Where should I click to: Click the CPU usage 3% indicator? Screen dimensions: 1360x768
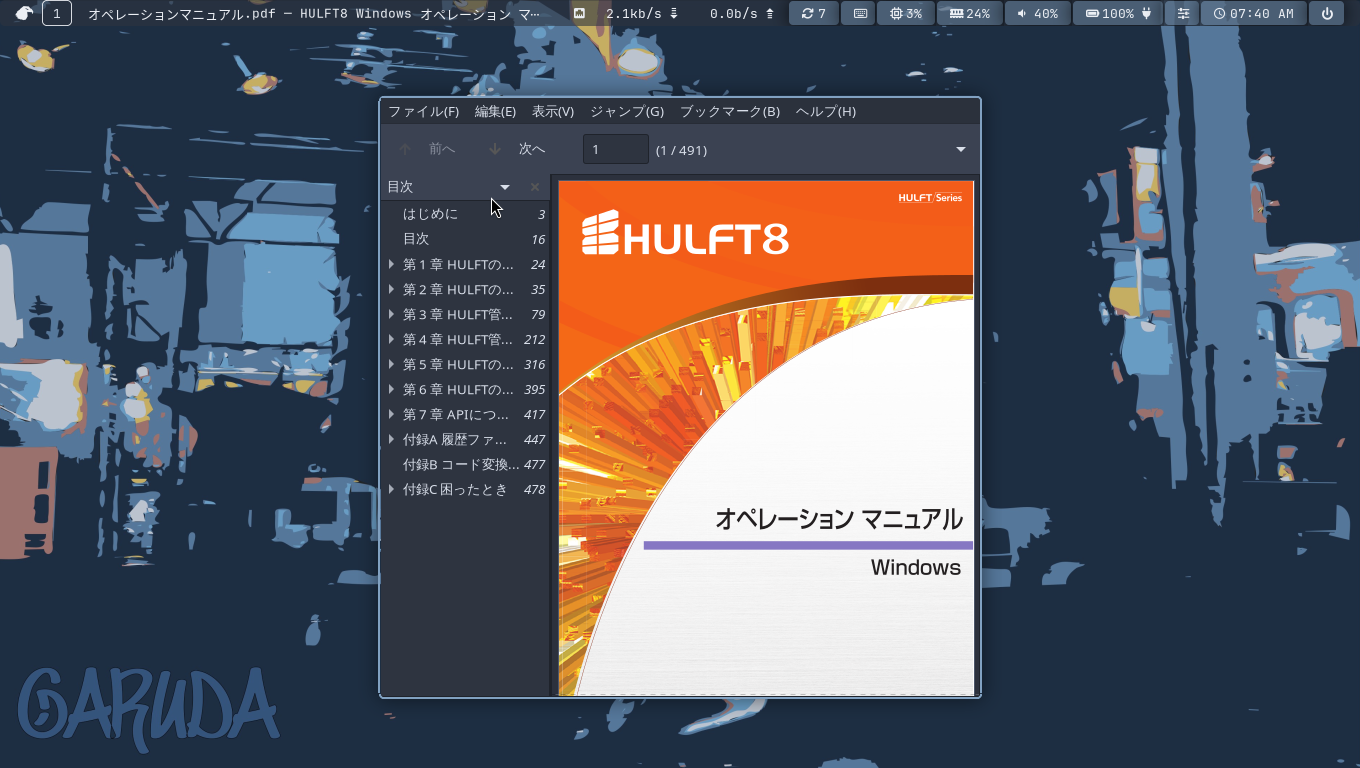coord(906,13)
